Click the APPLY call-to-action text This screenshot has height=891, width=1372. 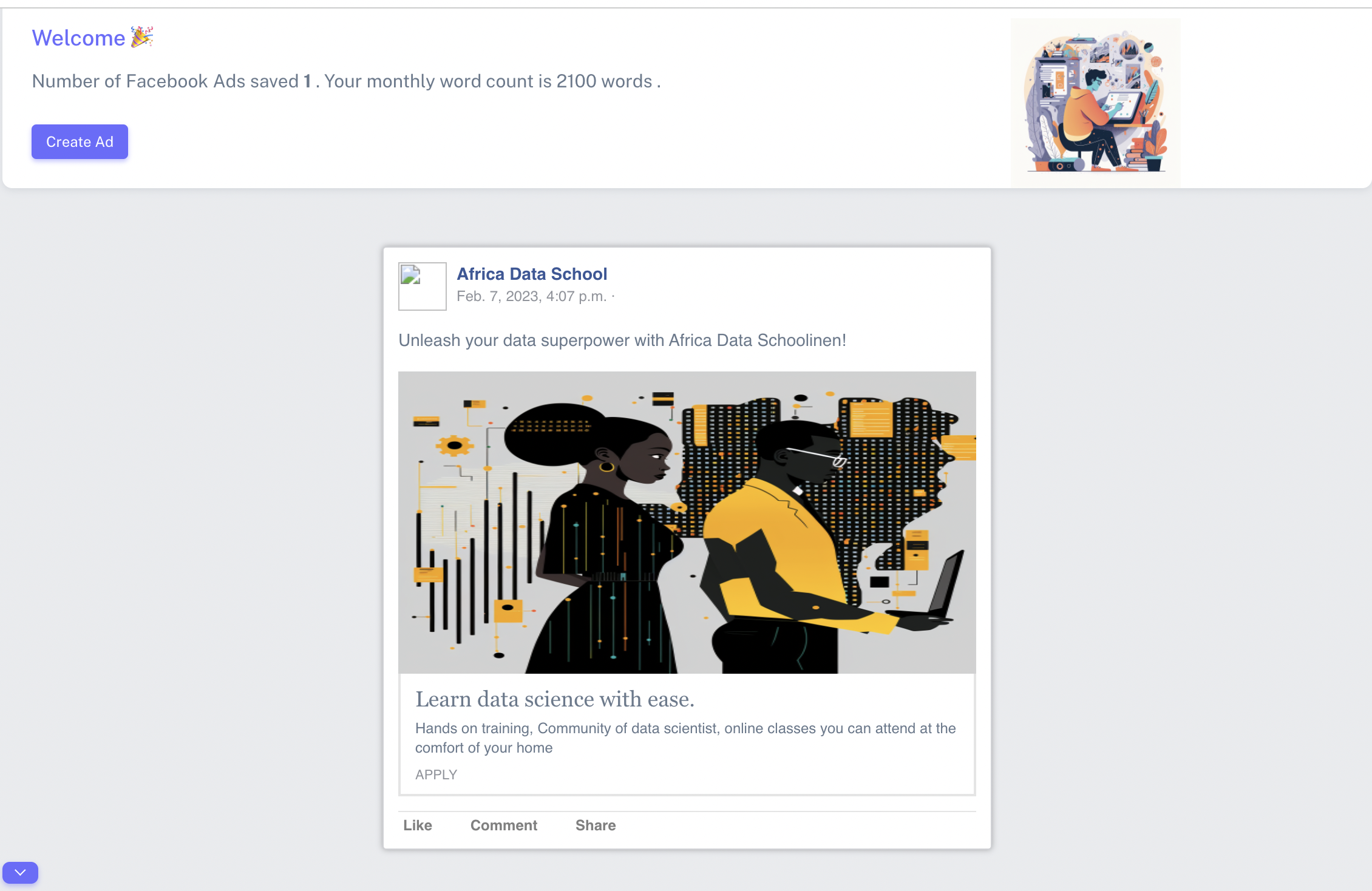pyautogui.click(x=436, y=774)
